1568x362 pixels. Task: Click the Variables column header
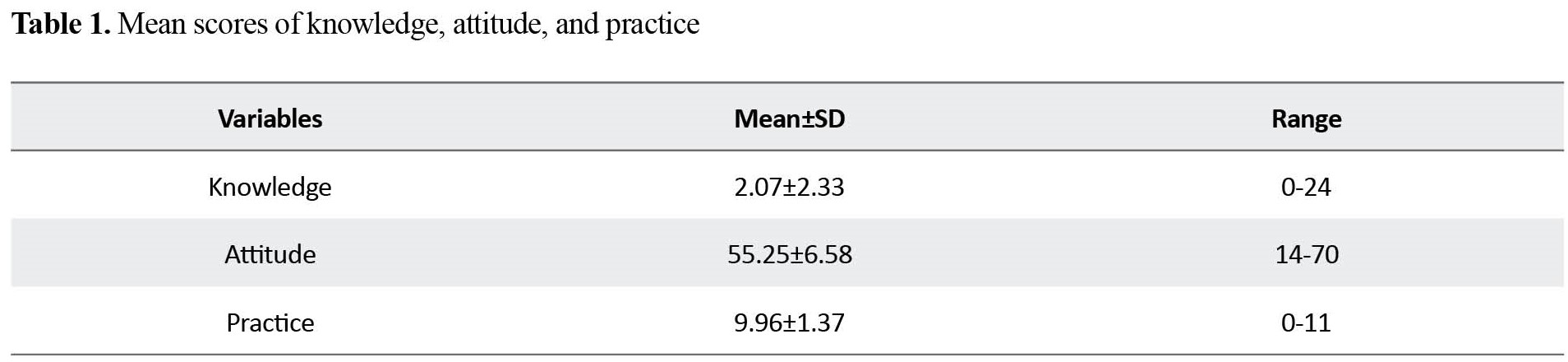click(x=270, y=118)
